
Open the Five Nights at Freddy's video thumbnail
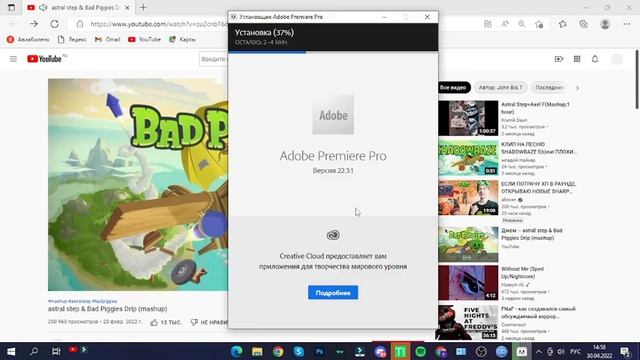point(468,323)
